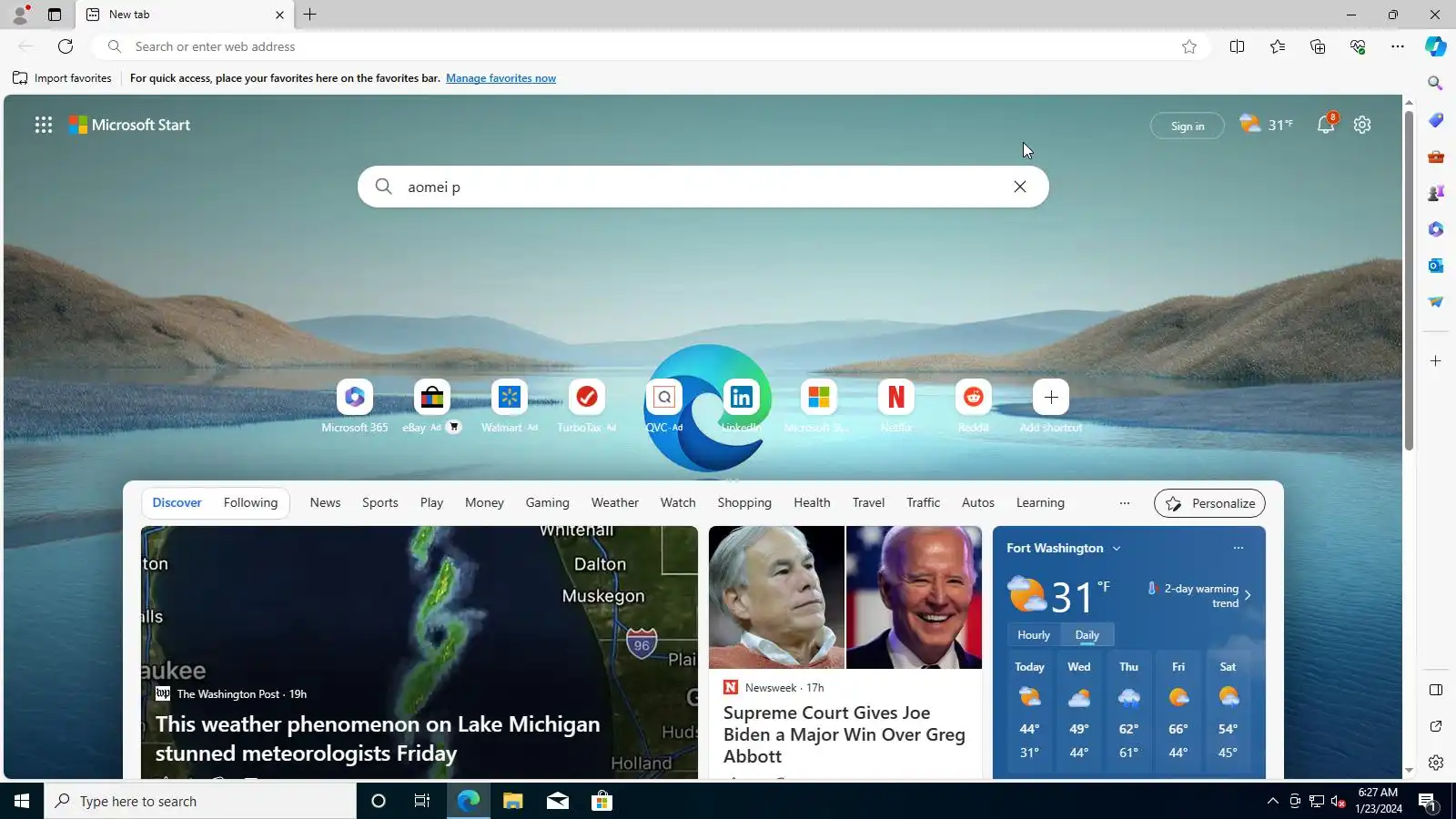The image size is (1456, 819).
Task: Open the Travel category
Action: click(868, 503)
